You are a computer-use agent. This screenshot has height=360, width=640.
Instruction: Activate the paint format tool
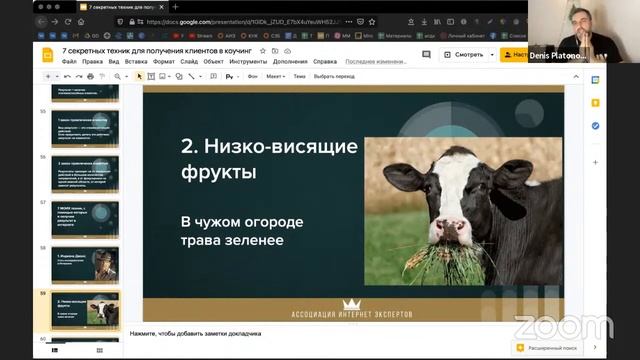tap(102, 76)
